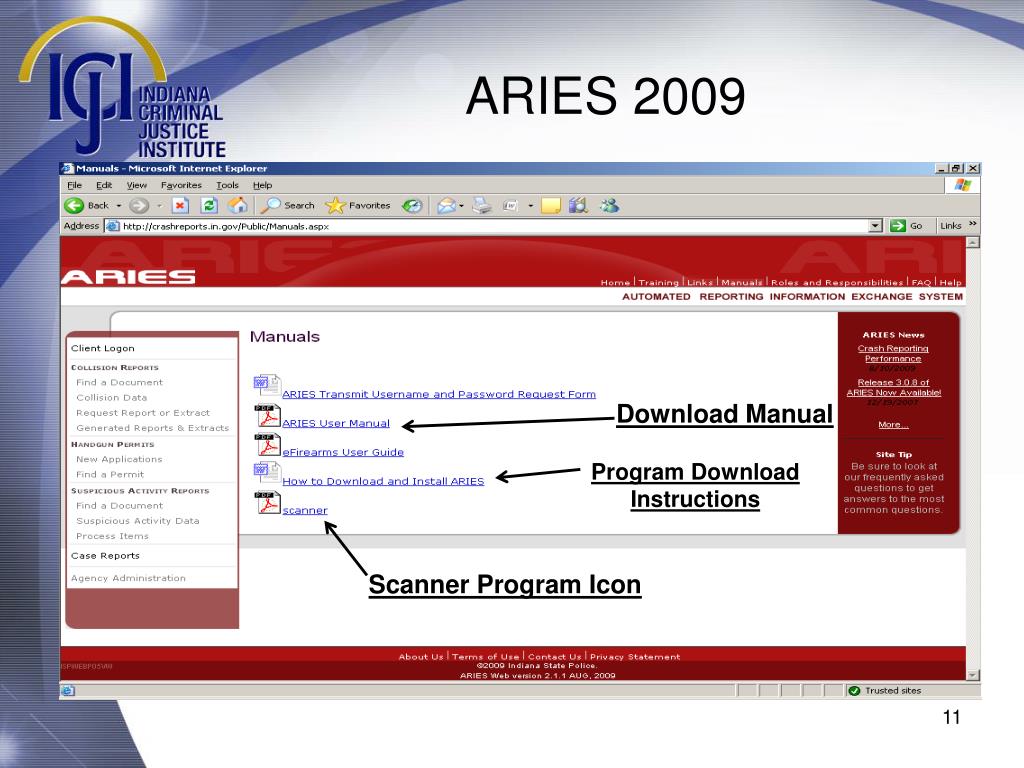Image resolution: width=1024 pixels, height=768 pixels.
Task: Click the FAQ link in ARIES header
Action: coord(921,283)
